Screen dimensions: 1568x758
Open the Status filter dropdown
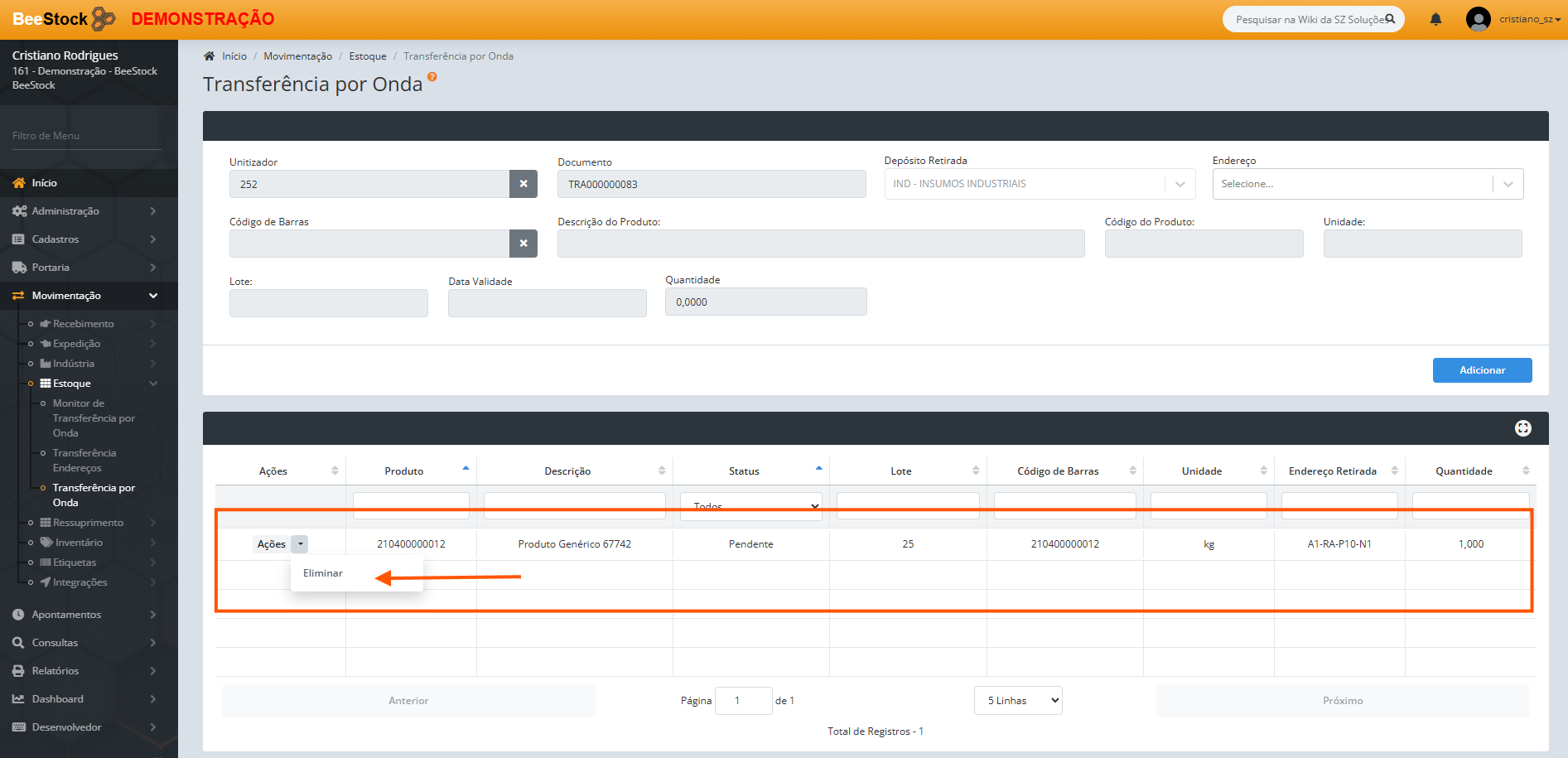pos(750,506)
